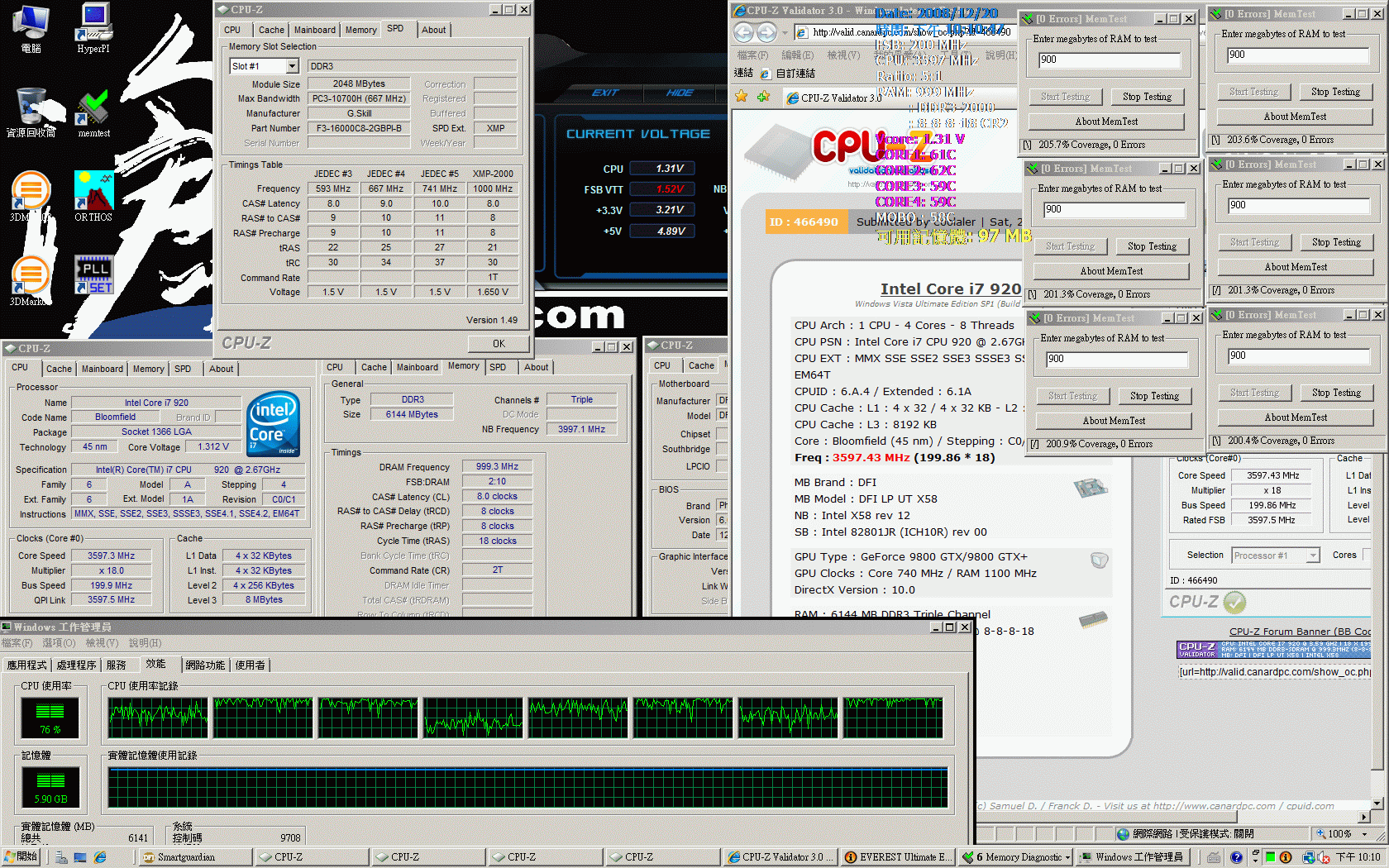The height and width of the screenshot is (868, 1389).
Task: Click the browser Back arrow button
Action: point(743,32)
